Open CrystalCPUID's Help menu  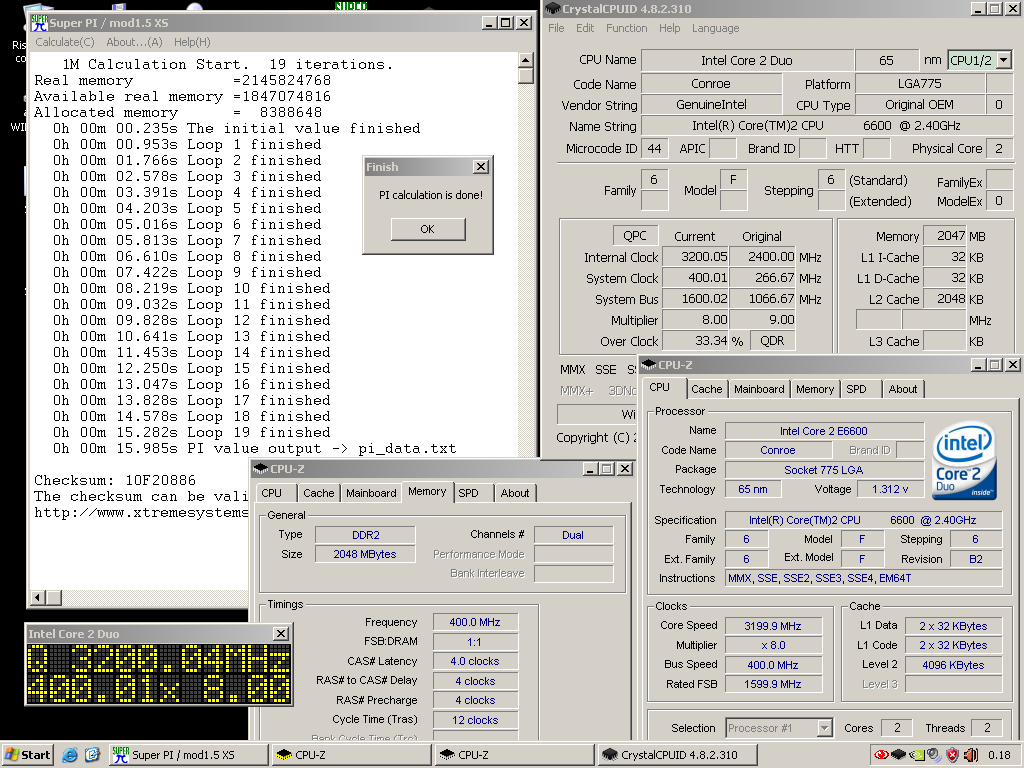point(669,28)
